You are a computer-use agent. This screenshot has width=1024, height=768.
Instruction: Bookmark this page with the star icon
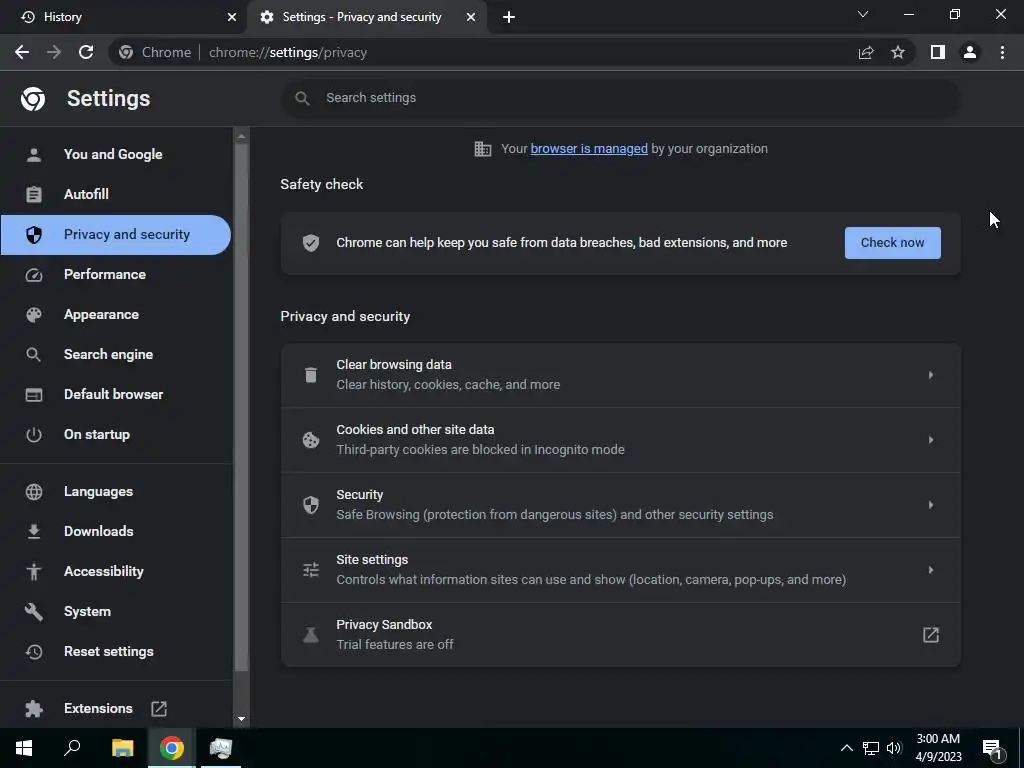[x=898, y=52]
